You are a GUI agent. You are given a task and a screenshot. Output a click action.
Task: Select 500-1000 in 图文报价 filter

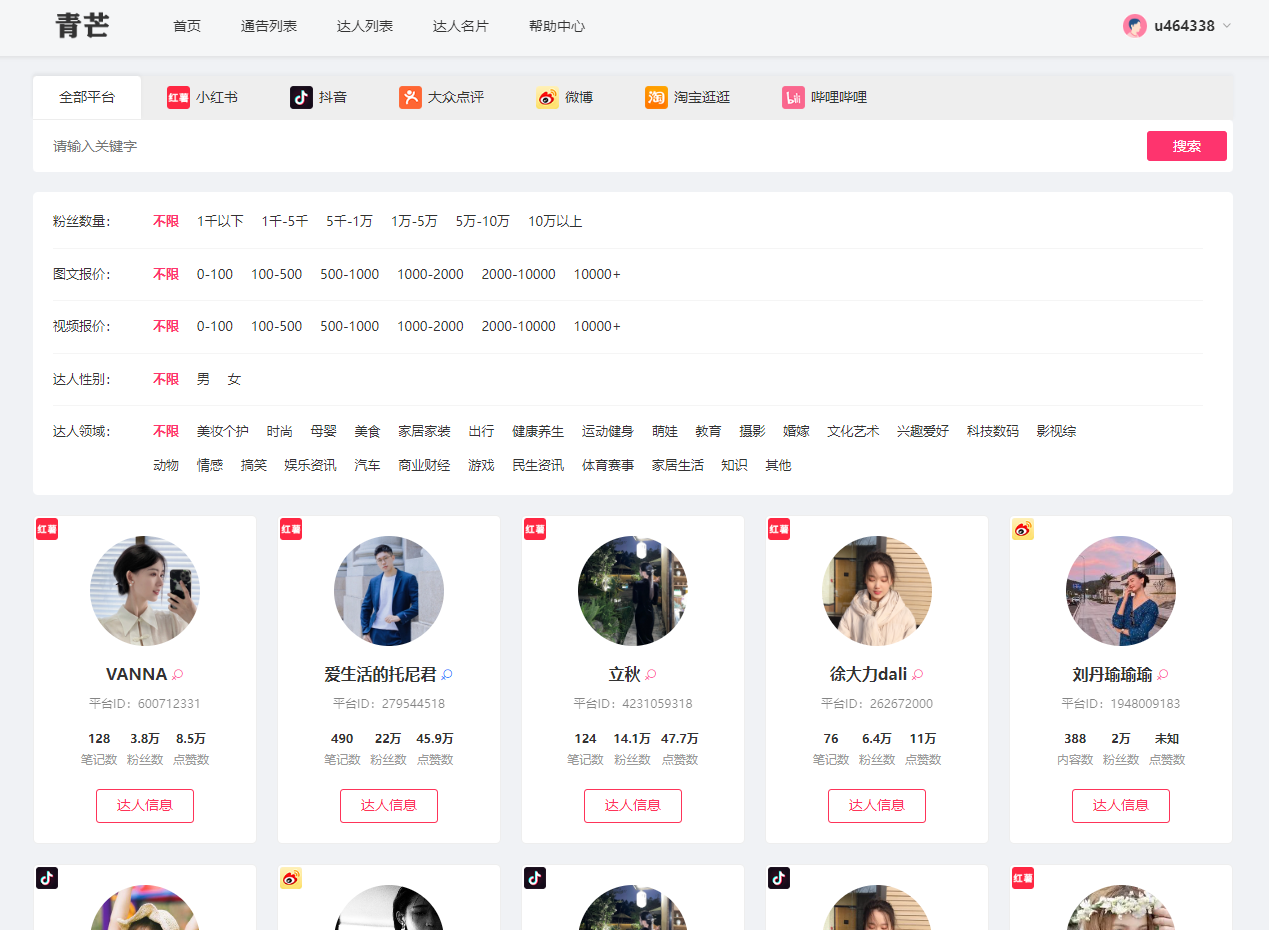tap(349, 274)
